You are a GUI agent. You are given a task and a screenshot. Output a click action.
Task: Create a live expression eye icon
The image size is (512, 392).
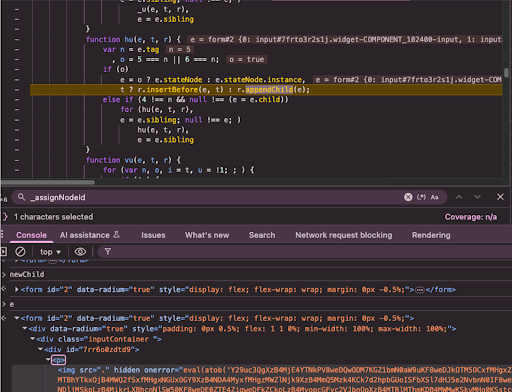(x=80, y=251)
